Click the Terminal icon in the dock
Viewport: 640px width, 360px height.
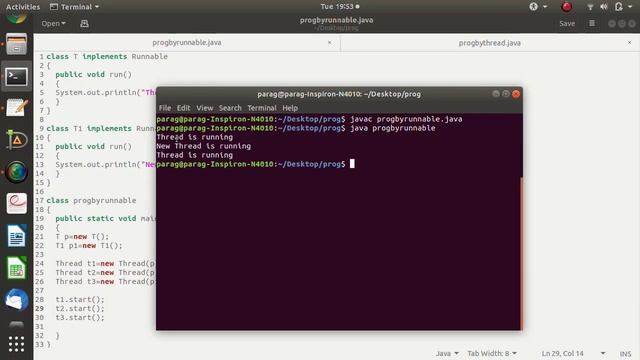pyautogui.click(x=16, y=76)
